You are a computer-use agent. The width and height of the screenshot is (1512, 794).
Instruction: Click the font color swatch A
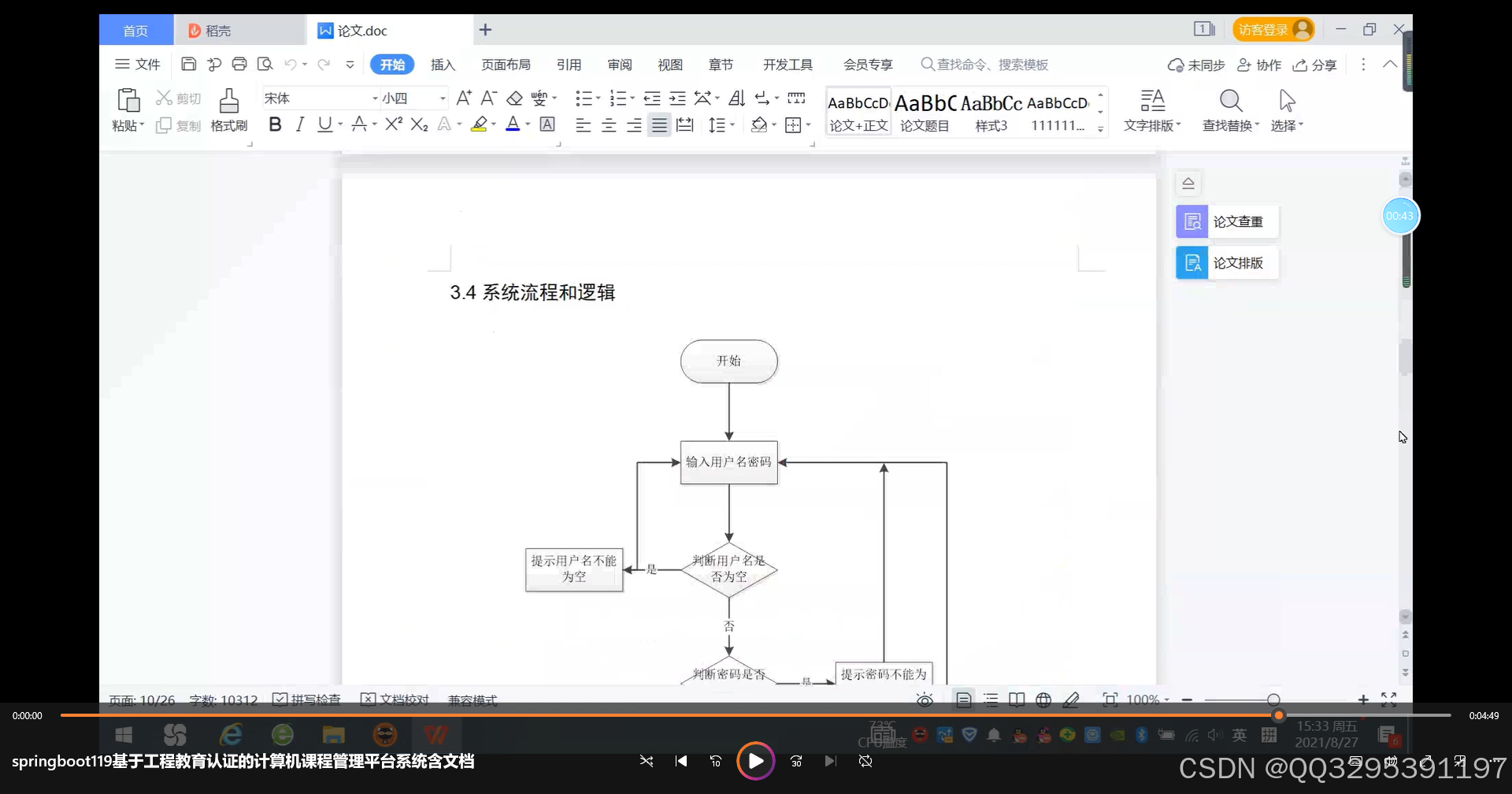(x=513, y=124)
